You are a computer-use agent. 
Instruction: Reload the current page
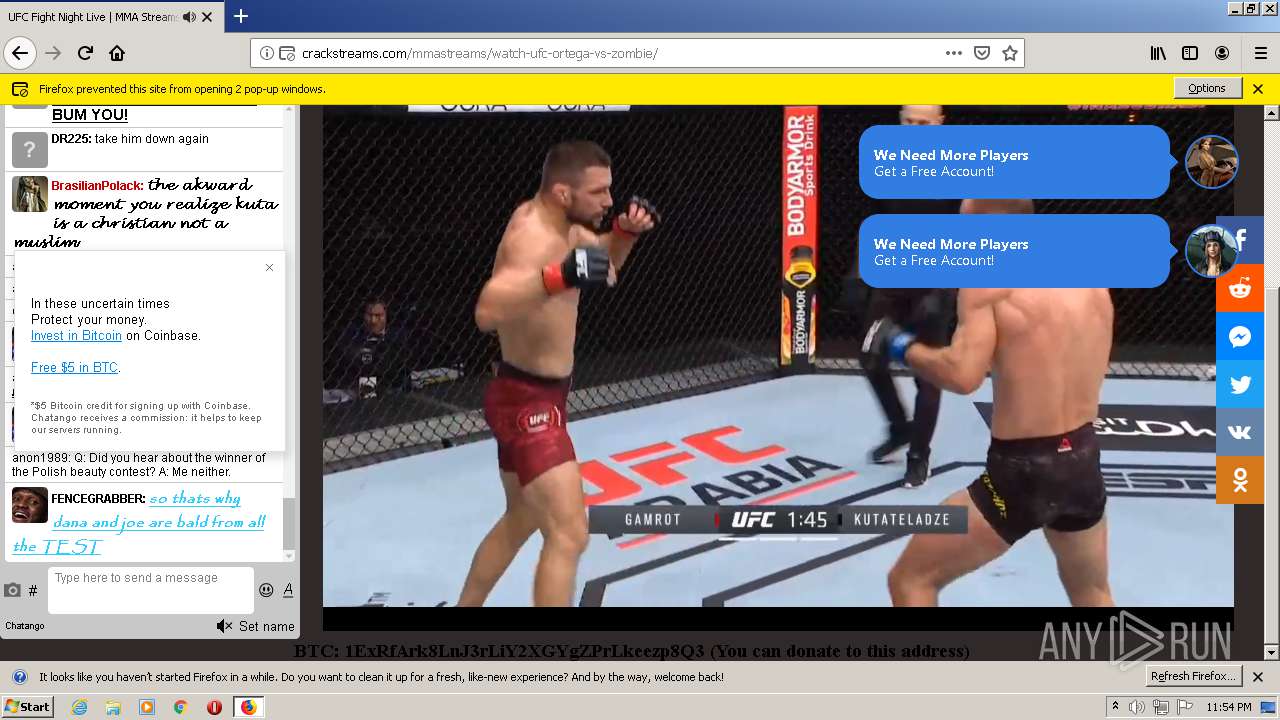click(85, 53)
